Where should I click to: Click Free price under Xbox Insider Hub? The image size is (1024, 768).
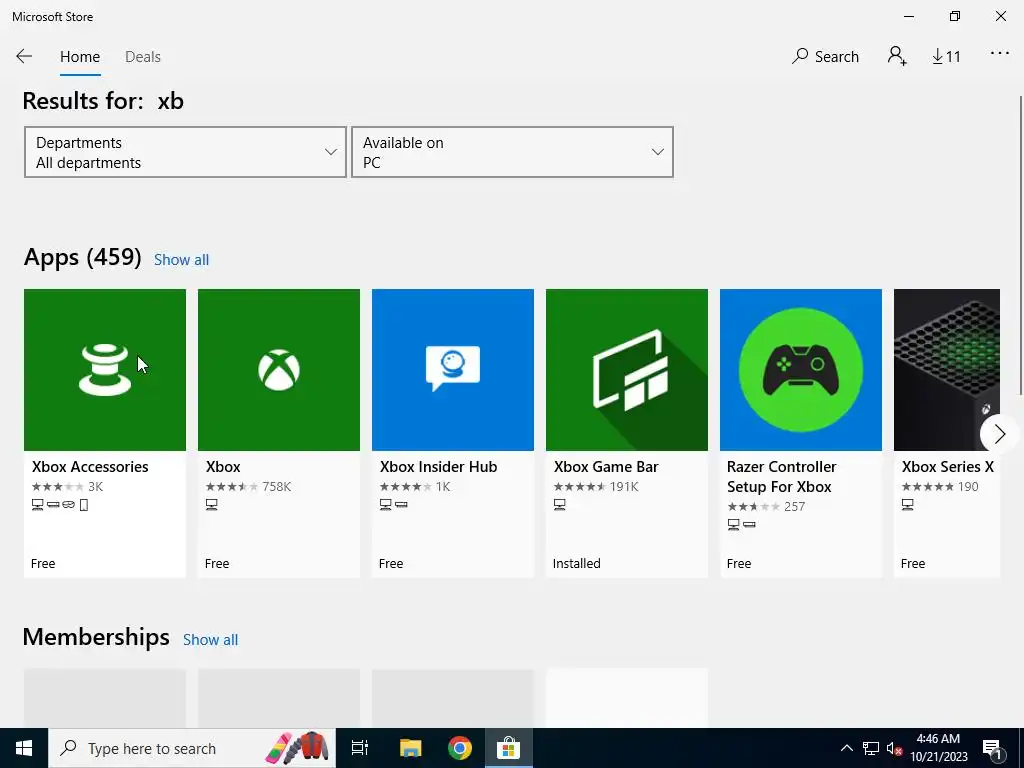(391, 564)
